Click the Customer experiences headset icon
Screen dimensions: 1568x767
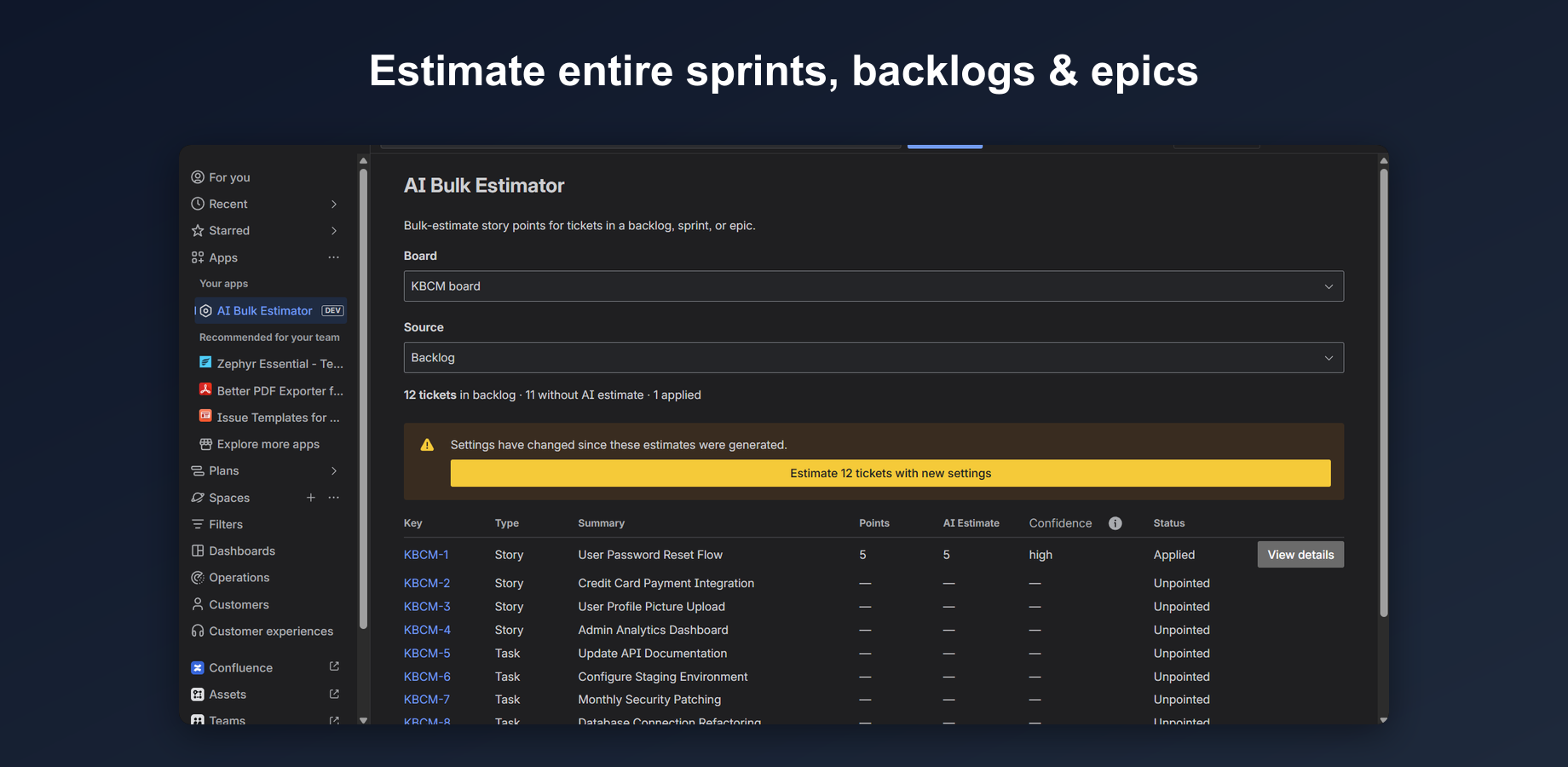pos(198,631)
